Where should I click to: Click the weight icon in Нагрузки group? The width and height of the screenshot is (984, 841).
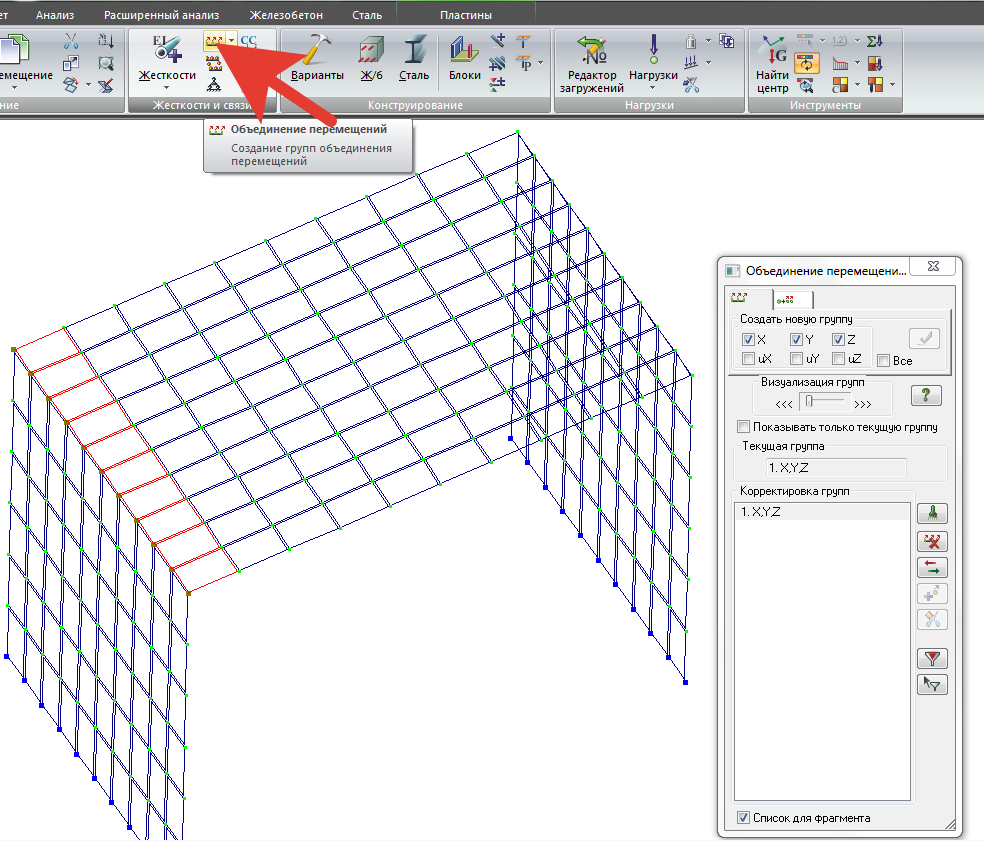691,41
